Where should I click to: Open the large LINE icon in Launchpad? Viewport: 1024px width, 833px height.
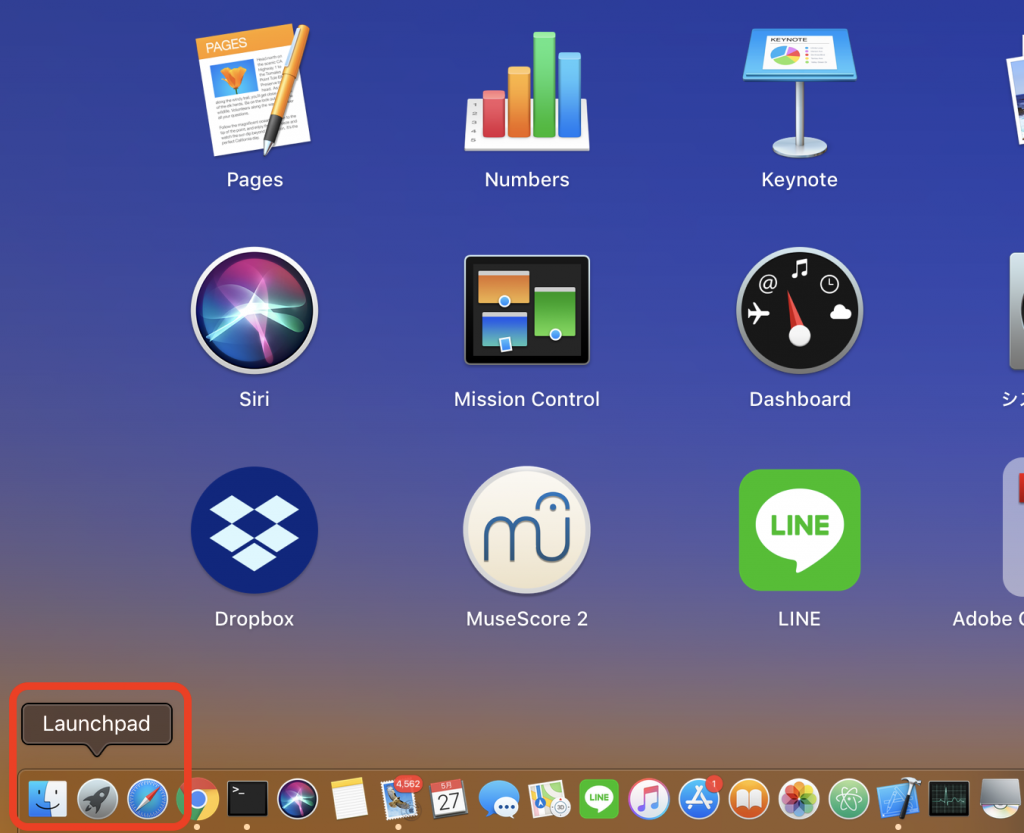(799, 530)
